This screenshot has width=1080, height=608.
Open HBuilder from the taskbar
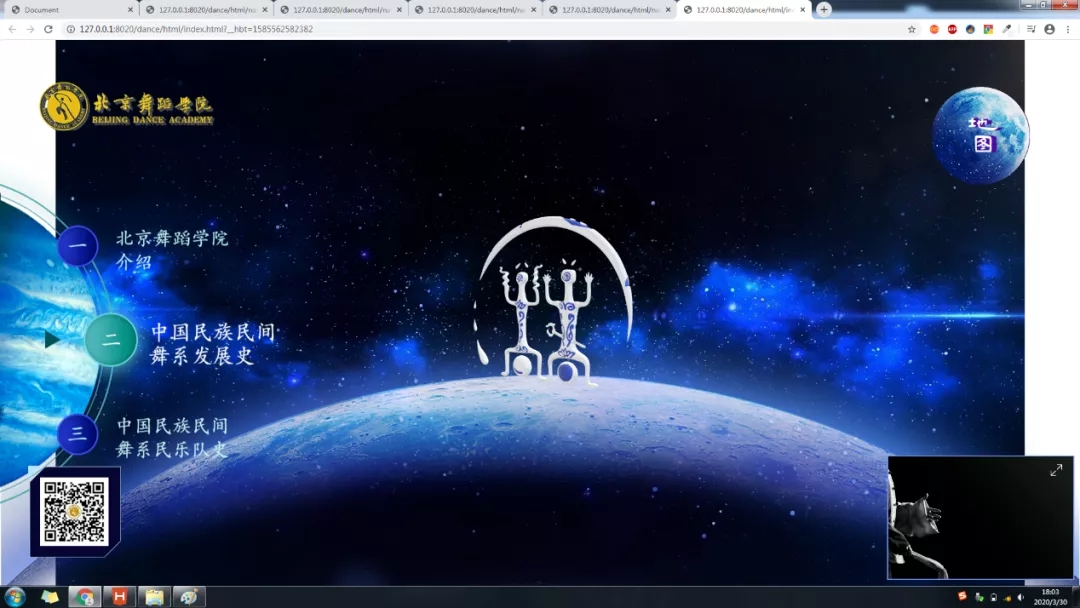pos(119,597)
